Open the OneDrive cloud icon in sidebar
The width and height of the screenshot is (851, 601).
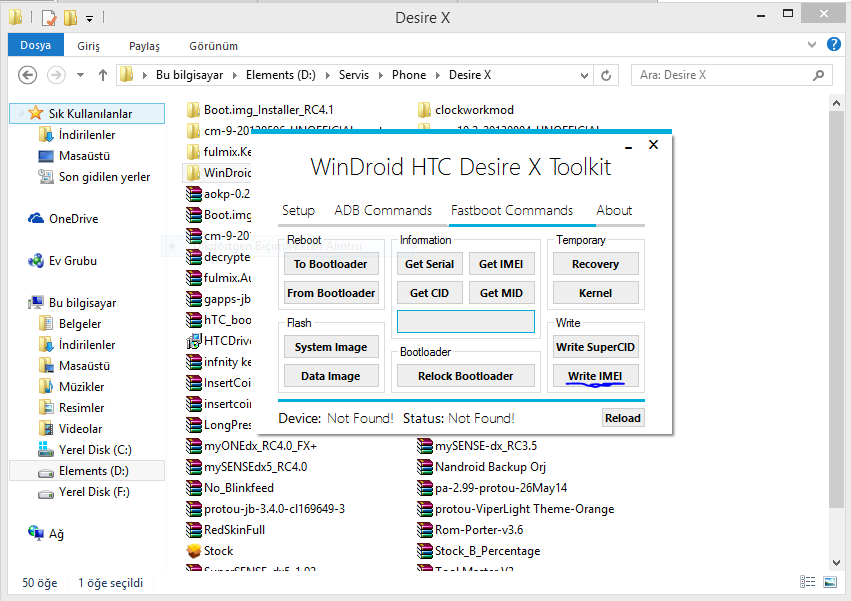coord(36,219)
